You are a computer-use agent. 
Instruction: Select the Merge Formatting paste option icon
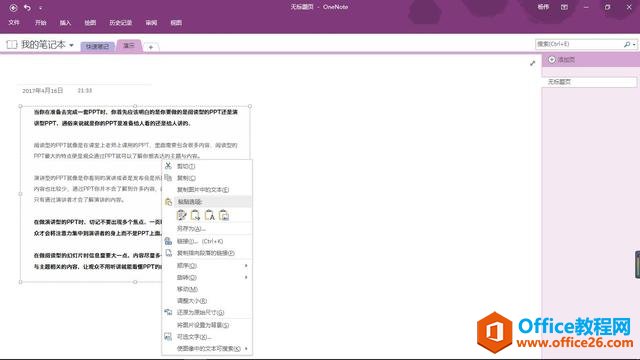(x=196, y=215)
